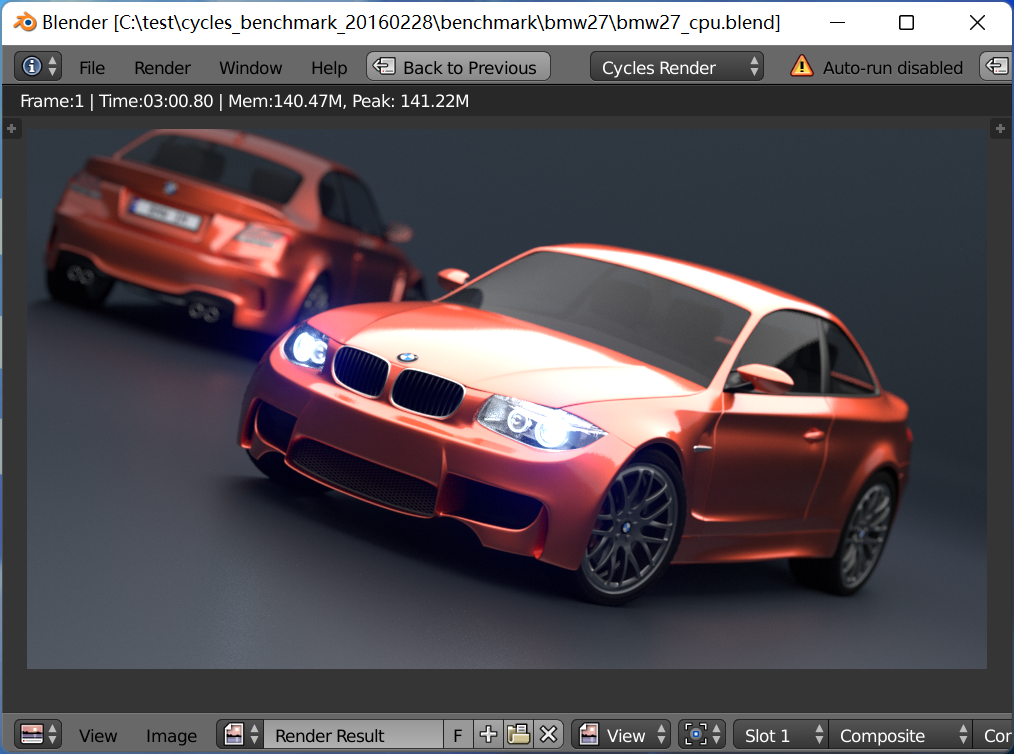Open the View mode dropdown
This screenshot has height=754, width=1014.
pos(621,735)
